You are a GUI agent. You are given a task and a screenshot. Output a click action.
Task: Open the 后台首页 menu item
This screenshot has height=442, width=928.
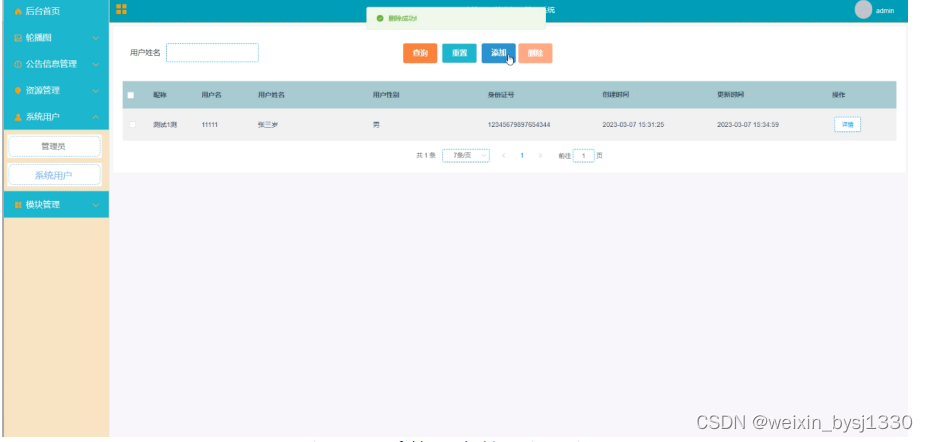(x=56, y=11)
